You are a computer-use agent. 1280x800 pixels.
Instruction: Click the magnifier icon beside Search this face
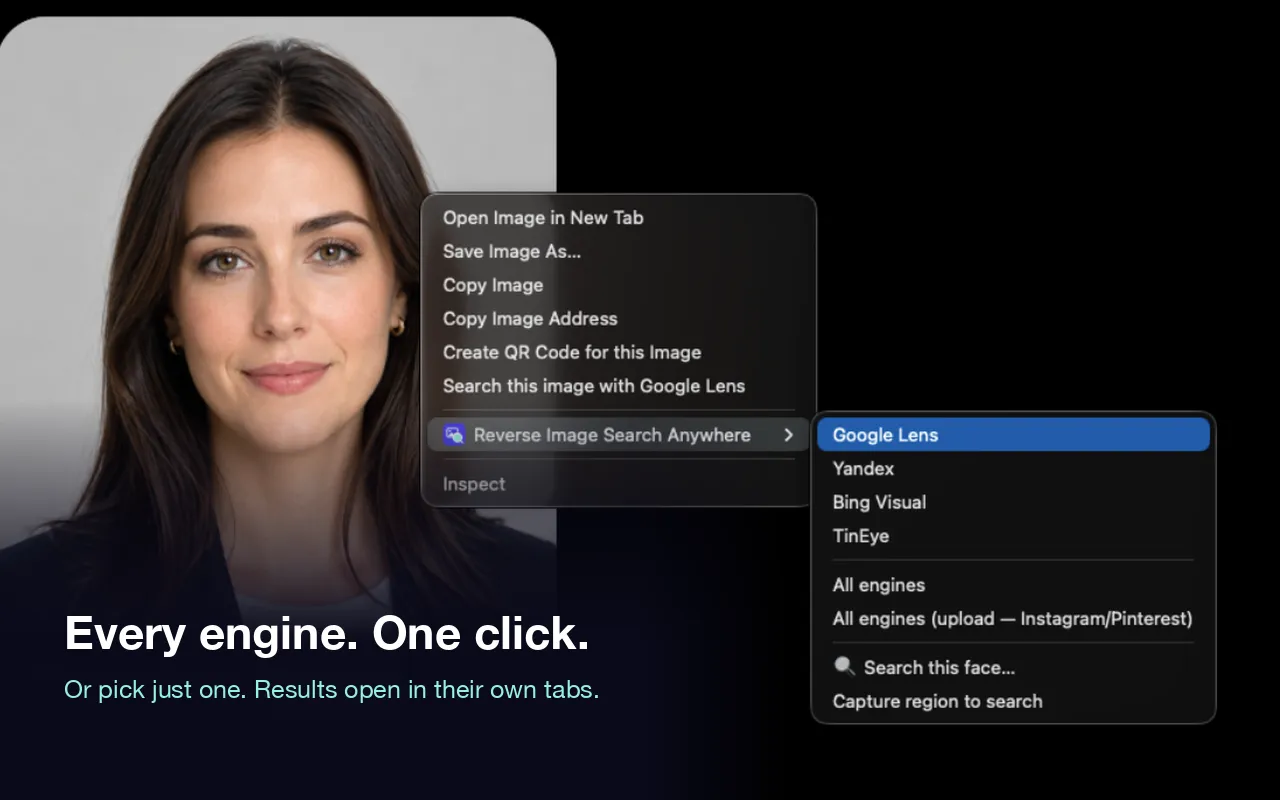click(x=844, y=667)
